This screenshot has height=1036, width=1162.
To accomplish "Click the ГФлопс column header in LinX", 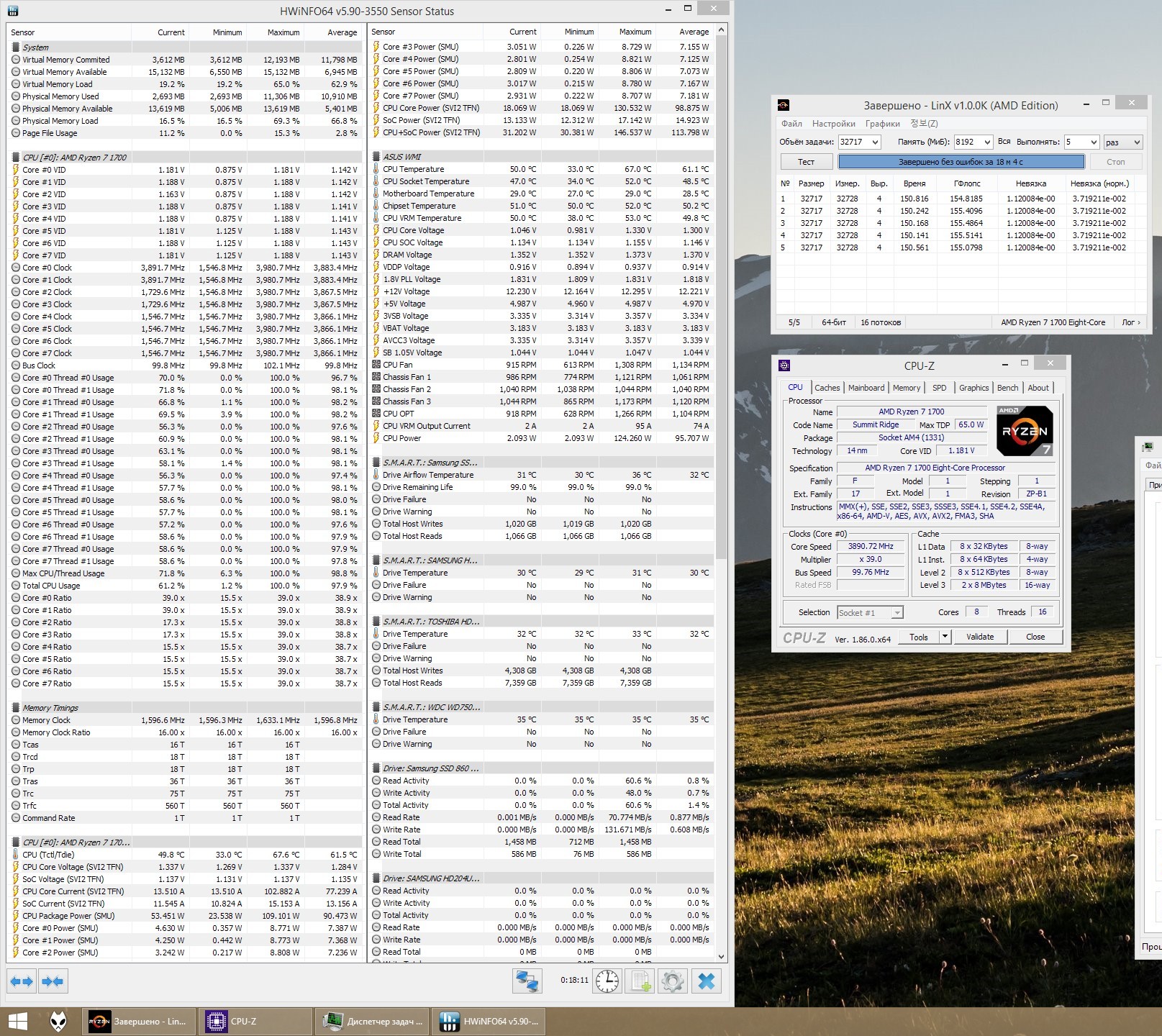I will (967, 183).
